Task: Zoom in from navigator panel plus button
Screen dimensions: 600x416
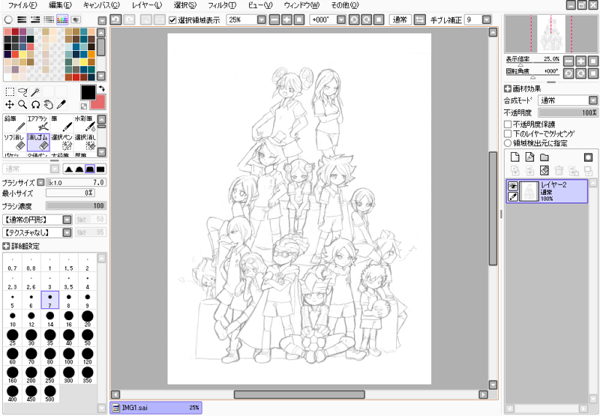Action: point(581,61)
